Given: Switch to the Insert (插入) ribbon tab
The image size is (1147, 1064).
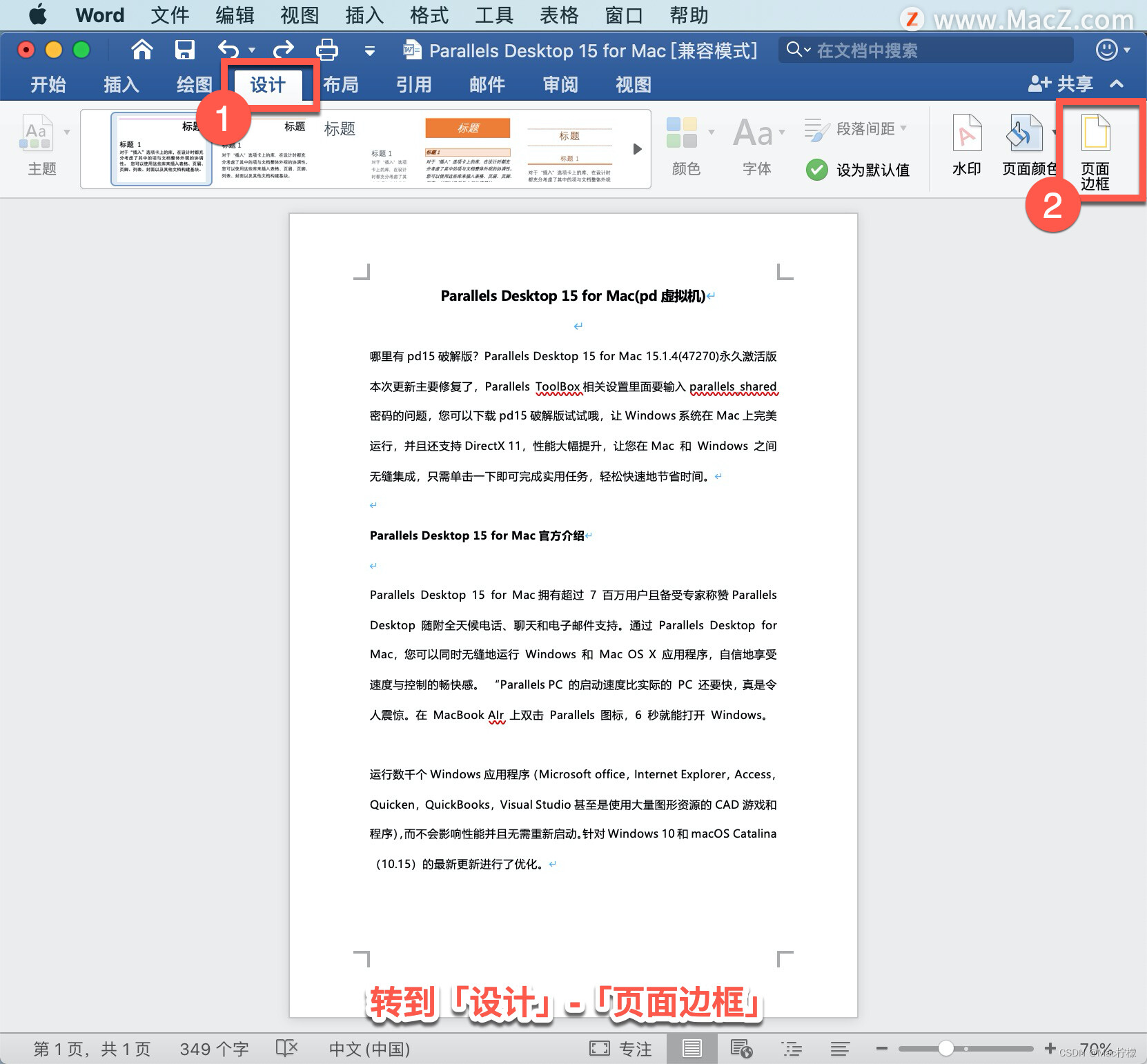Looking at the screenshot, I should pos(121,84).
